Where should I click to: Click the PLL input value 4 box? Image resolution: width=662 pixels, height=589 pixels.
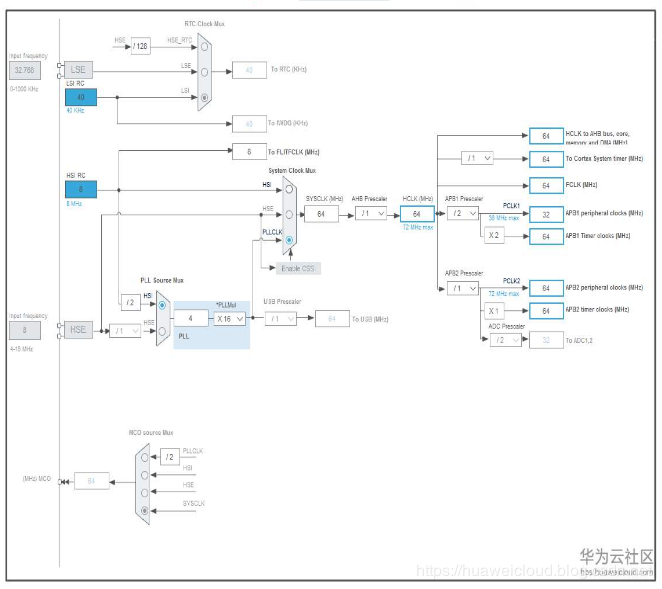click(x=191, y=318)
